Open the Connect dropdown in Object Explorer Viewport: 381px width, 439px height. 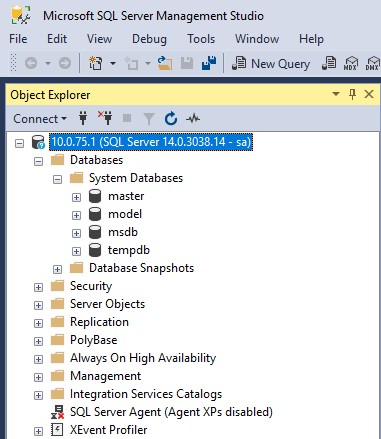[40, 119]
